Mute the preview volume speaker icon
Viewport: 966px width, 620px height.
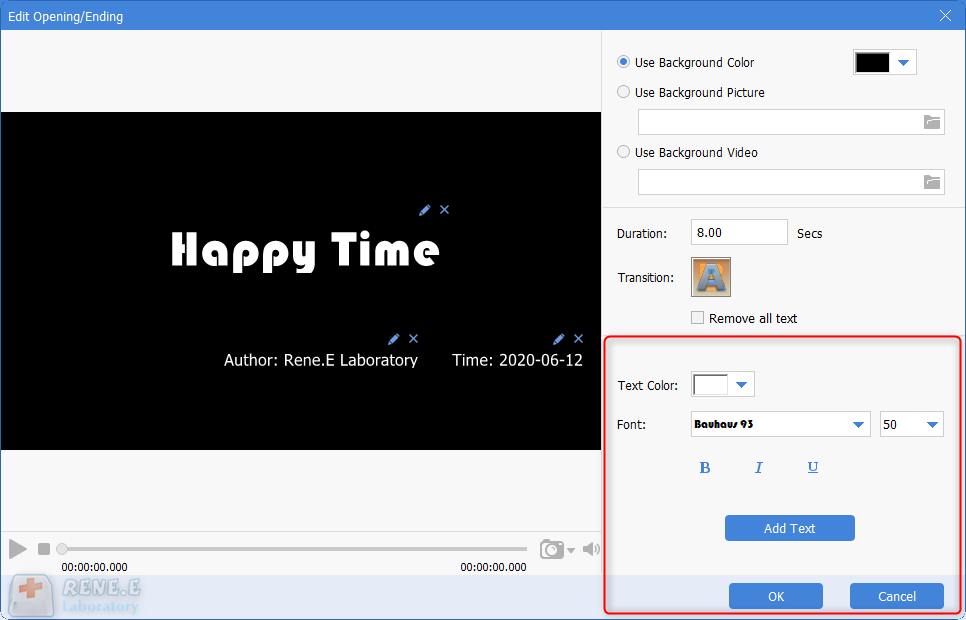click(591, 549)
